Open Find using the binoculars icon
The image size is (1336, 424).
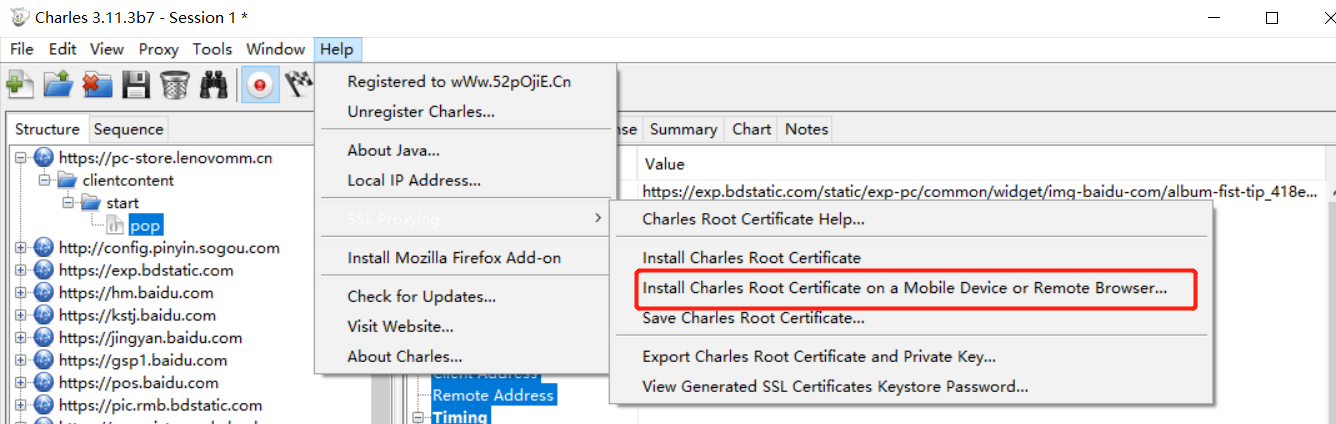[213, 86]
